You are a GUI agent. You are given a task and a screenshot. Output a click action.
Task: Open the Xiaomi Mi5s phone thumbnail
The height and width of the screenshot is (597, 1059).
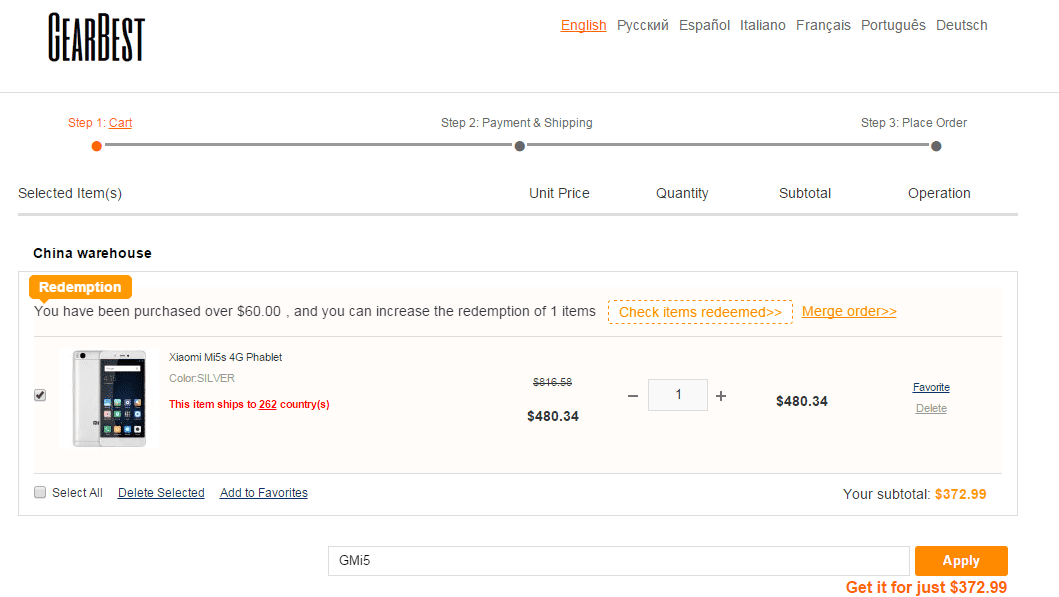click(109, 398)
